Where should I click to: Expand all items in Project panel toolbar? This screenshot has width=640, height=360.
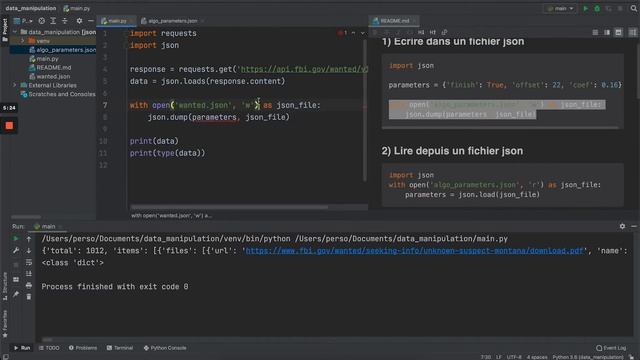pyautogui.click(x=53, y=20)
